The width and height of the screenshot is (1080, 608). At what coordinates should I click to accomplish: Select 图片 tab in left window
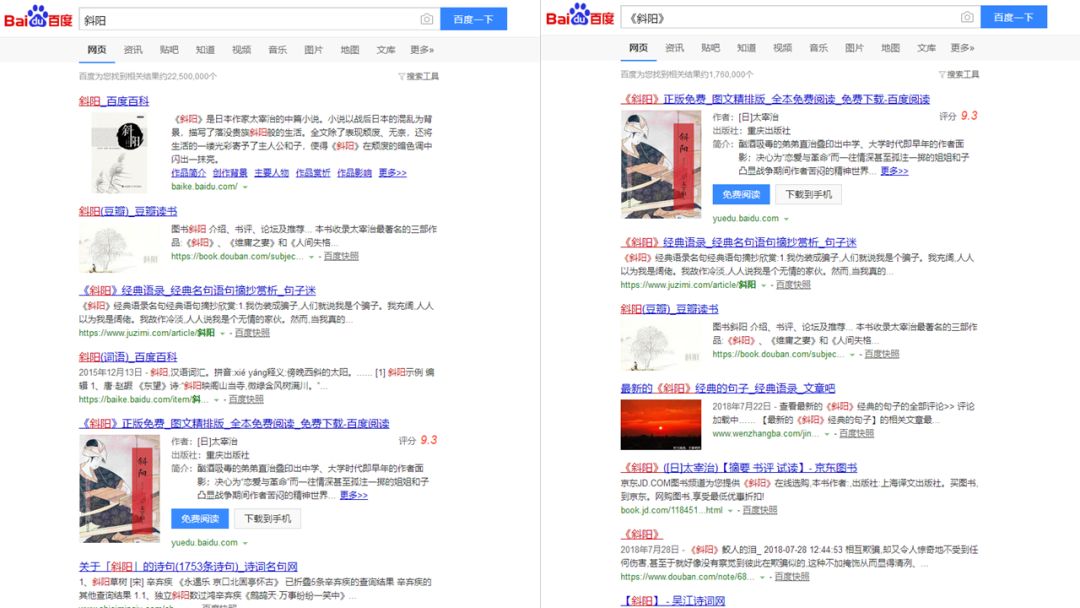[x=313, y=50]
